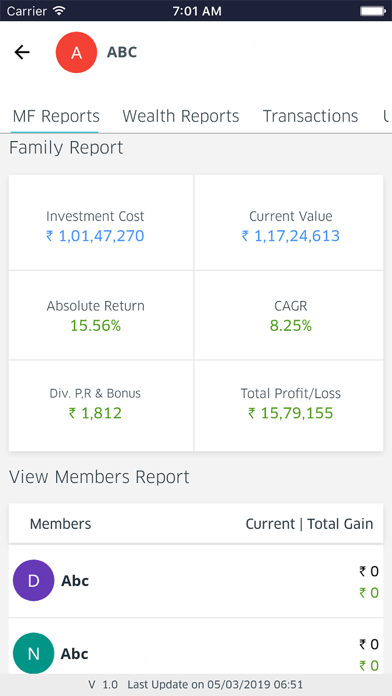Tap the partially visible tab after Transactions
The height and width of the screenshot is (696, 392).
pyautogui.click(x=387, y=116)
